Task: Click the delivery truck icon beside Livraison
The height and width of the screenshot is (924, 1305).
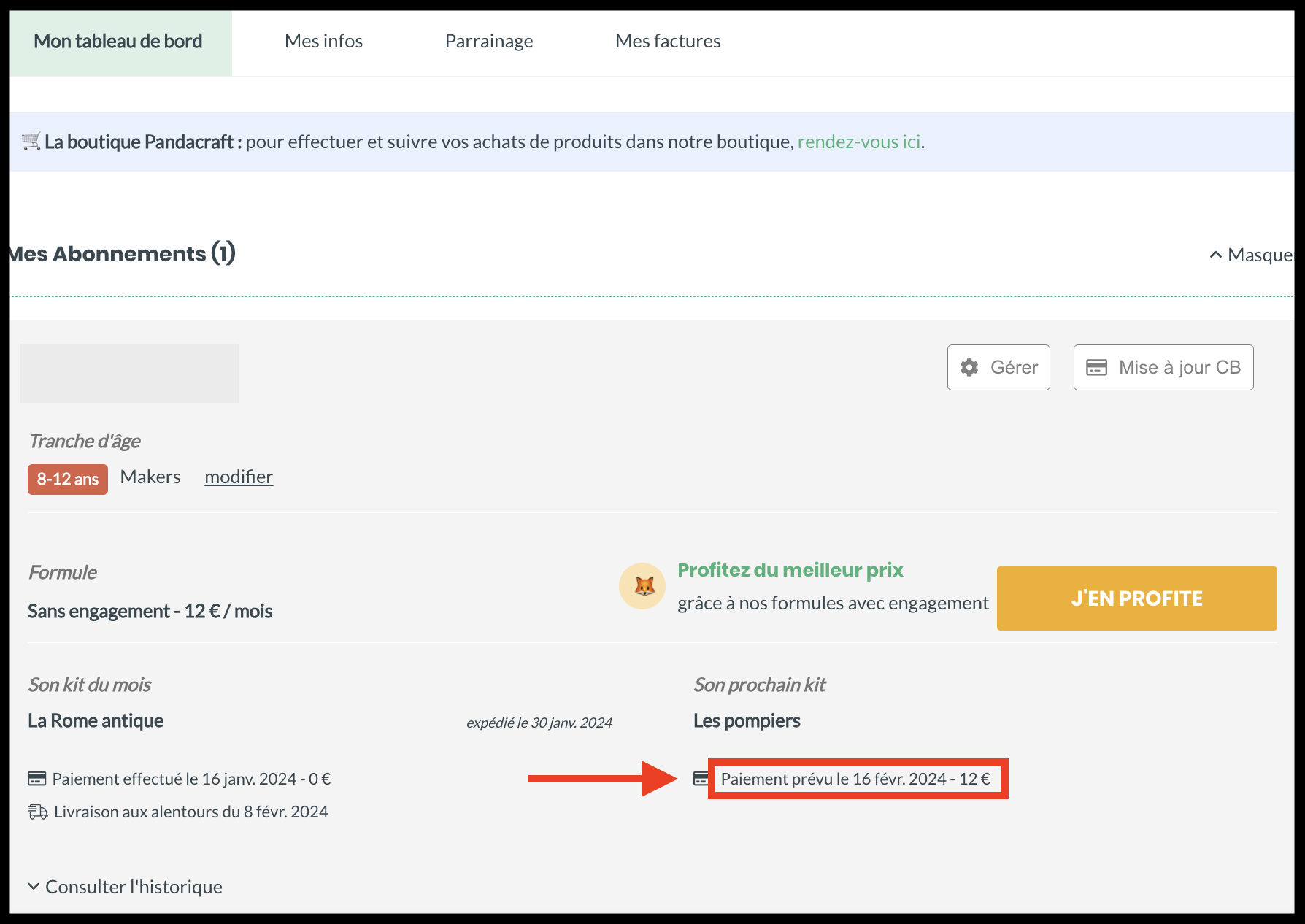Action: pyautogui.click(x=38, y=812)
